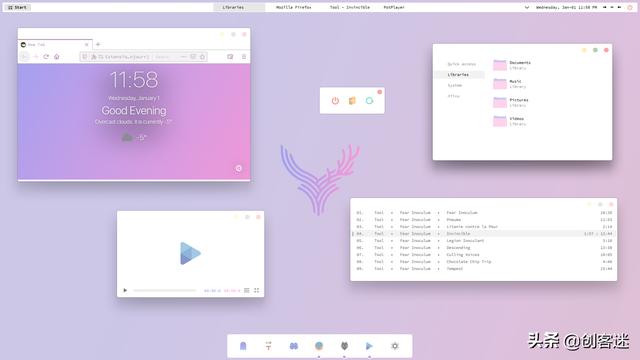Open a new Firefox tab with plus
The height and width of the screenshot is (360, 640).
[98, 44]
